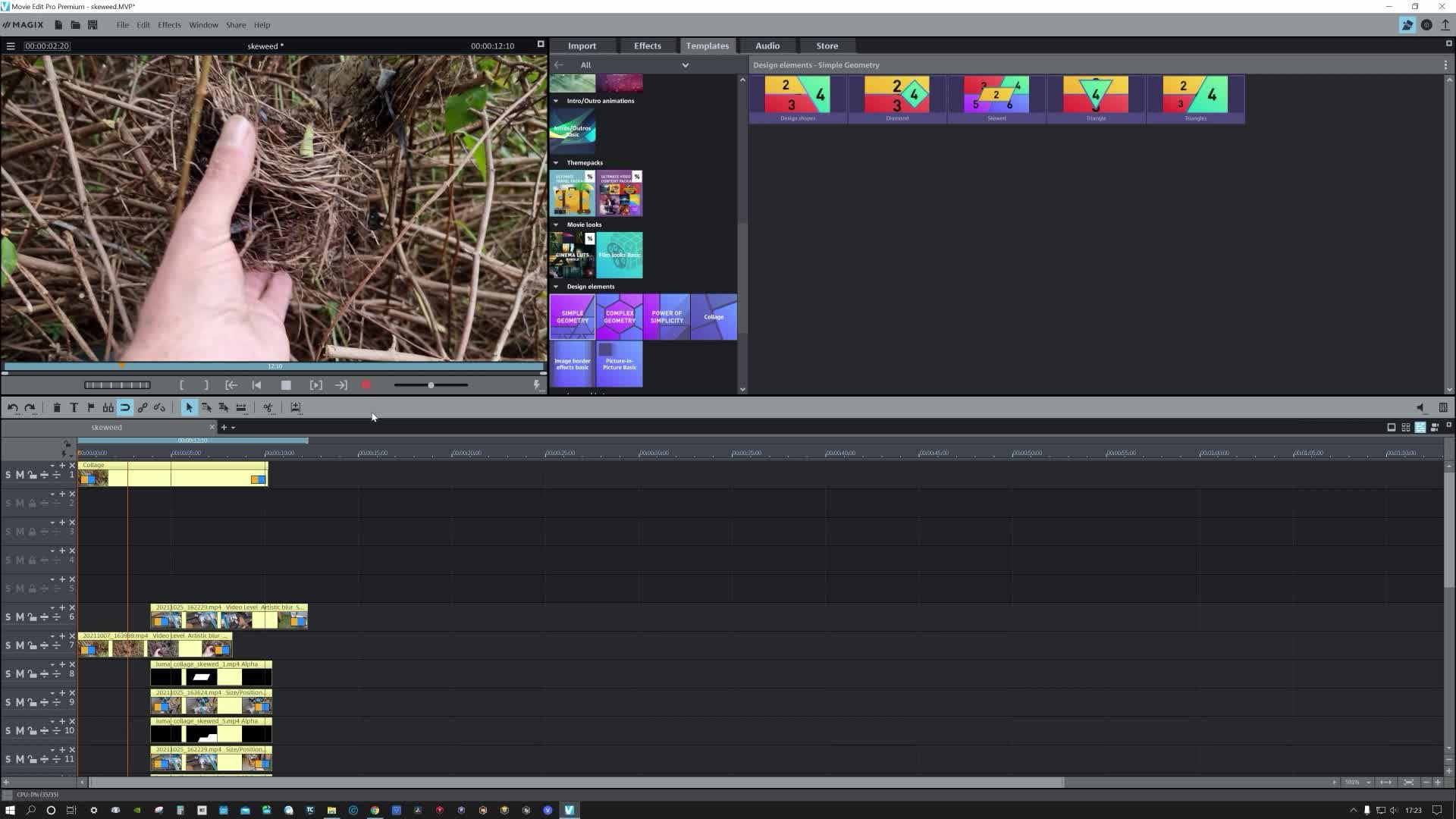Set a chapter marker with flag icon
The image size is (1456, 819).
(x=91, y=408)
